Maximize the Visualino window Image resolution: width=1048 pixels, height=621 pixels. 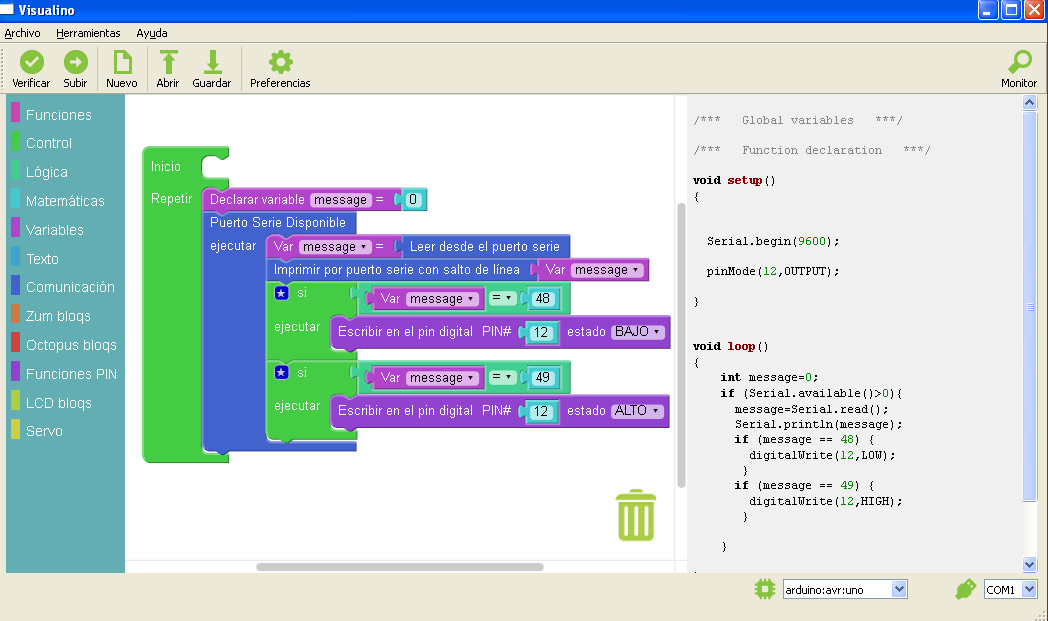[x=1011, y=10]
